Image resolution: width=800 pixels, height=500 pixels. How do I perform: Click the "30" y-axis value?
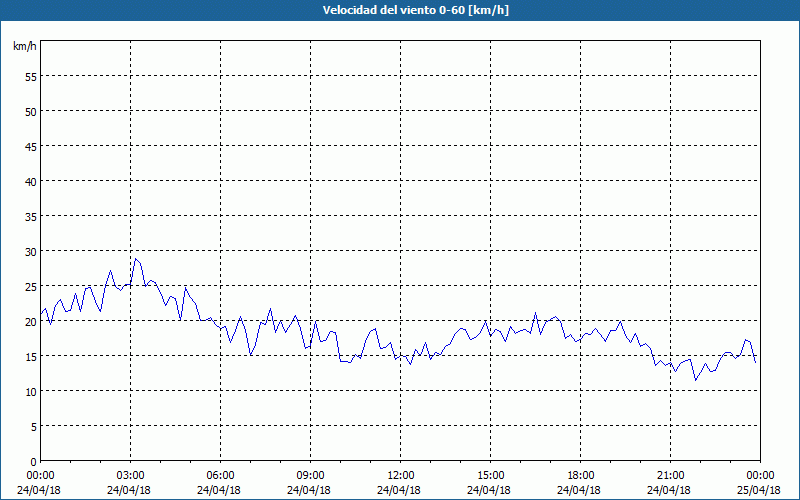(31, 252)
